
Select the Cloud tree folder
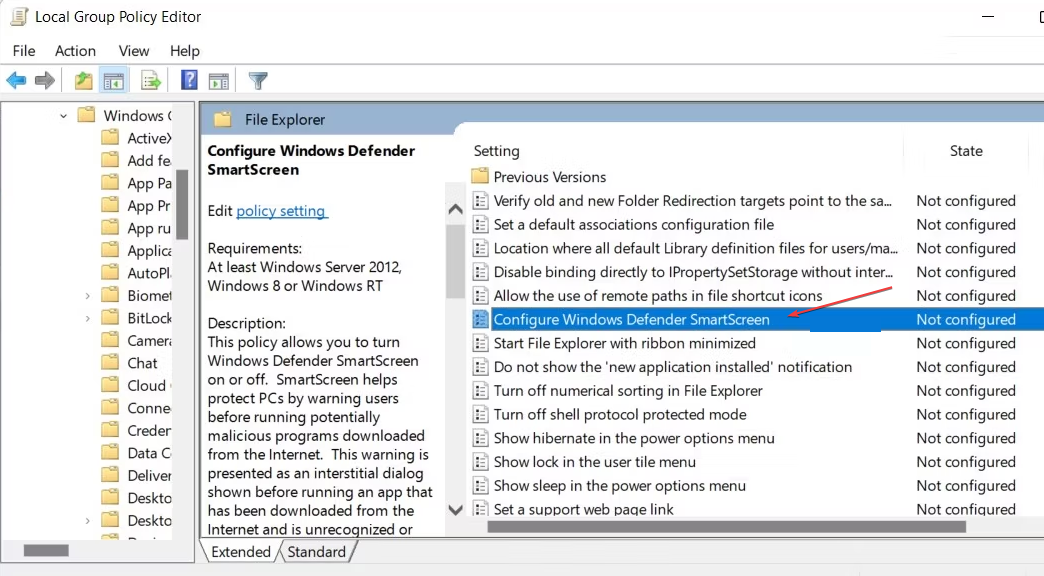[148, 386]
